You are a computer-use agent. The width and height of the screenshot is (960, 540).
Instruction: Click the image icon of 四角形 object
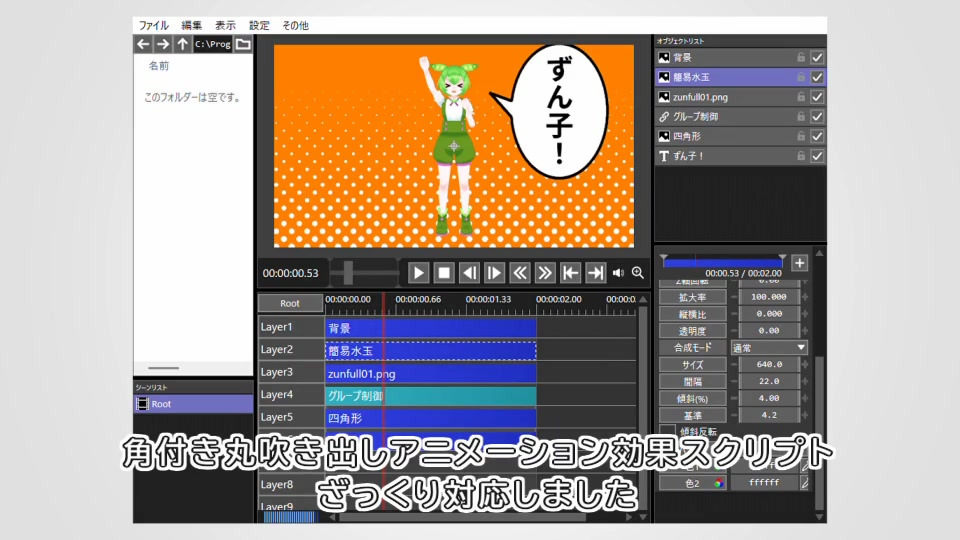click(664, 136)
